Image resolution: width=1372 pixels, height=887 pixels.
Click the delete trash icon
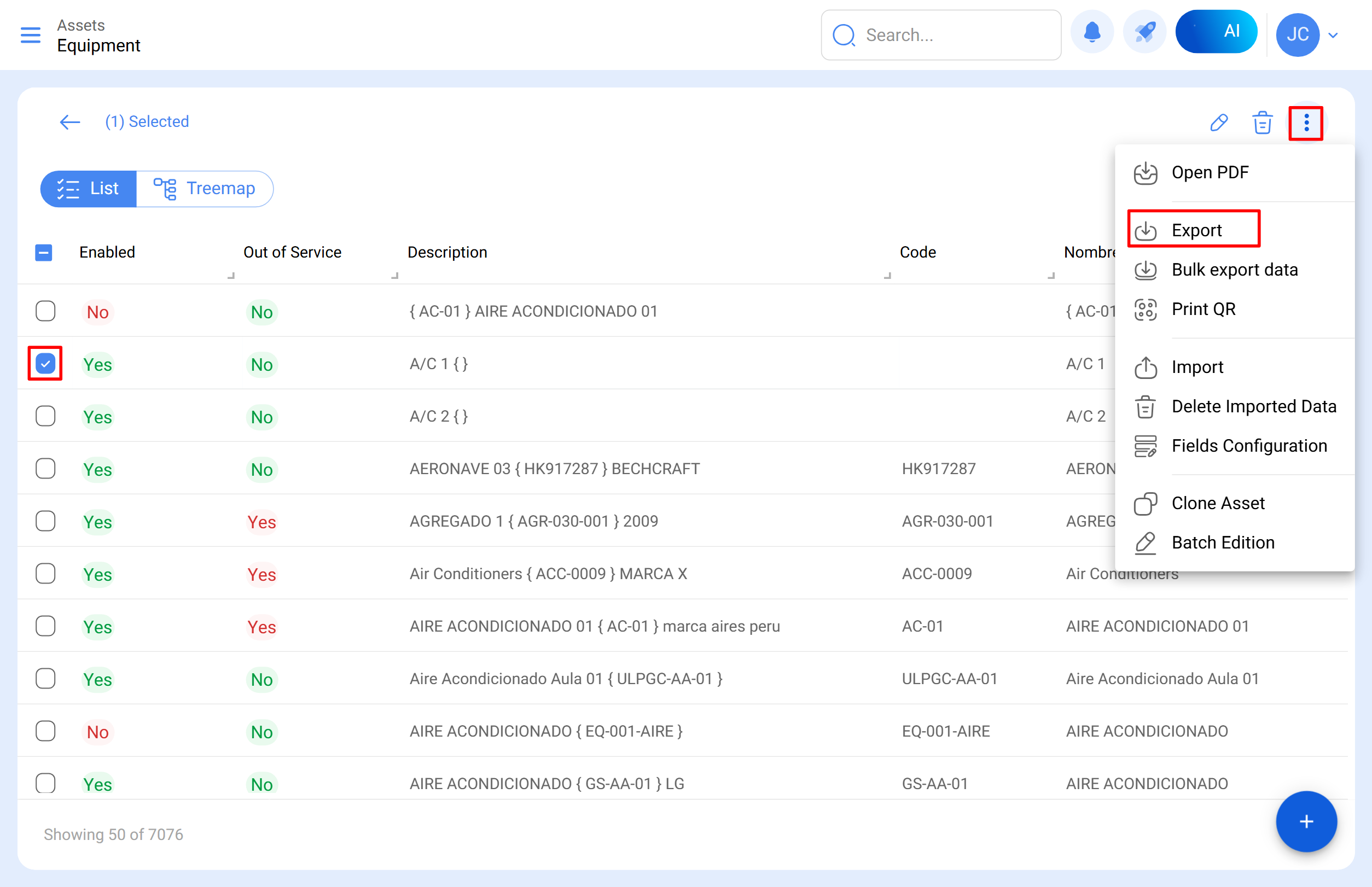[x=1262, y=122]
